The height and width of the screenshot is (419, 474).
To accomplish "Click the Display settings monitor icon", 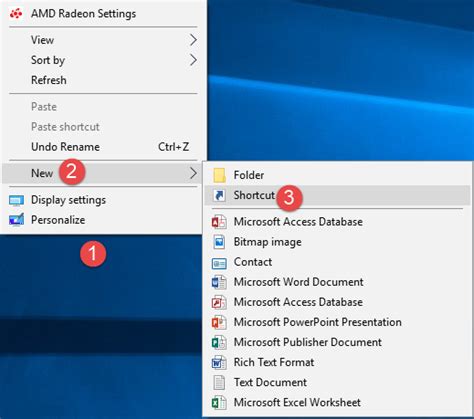I will [x=16, y=200].
